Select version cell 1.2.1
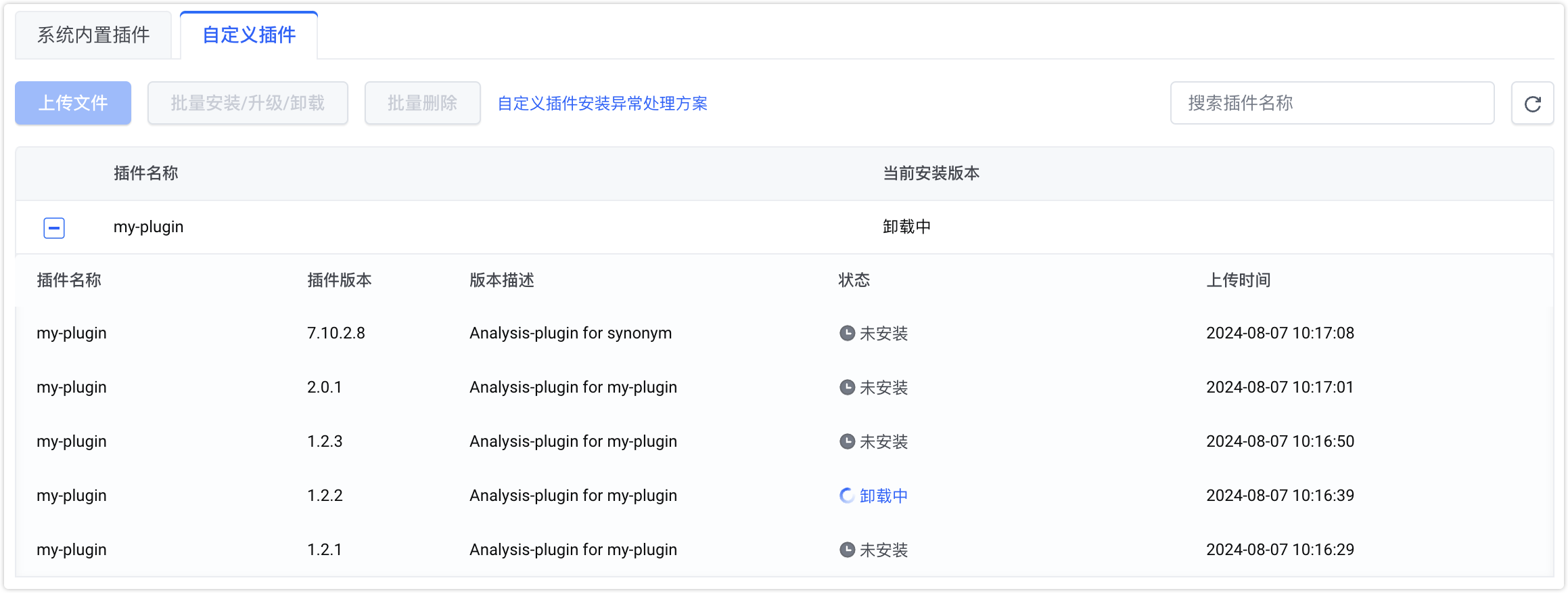The image size is (1568, 593). tap(324, 550)
